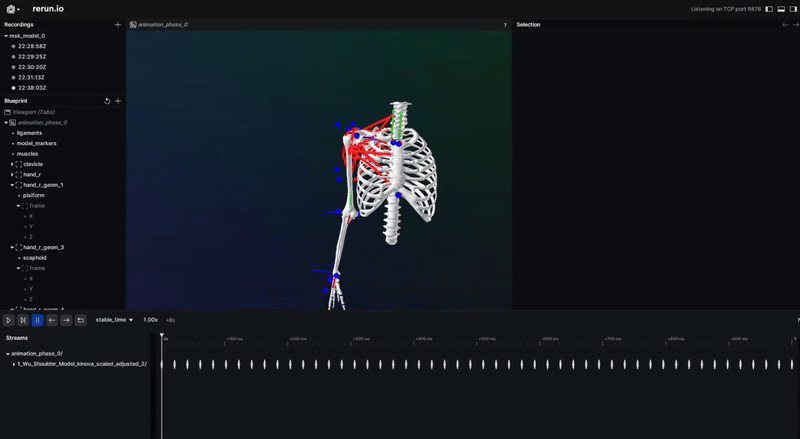Select the 22:38:03Z recording
Viewport: 800px width, 439px height.
pos(32,88)
